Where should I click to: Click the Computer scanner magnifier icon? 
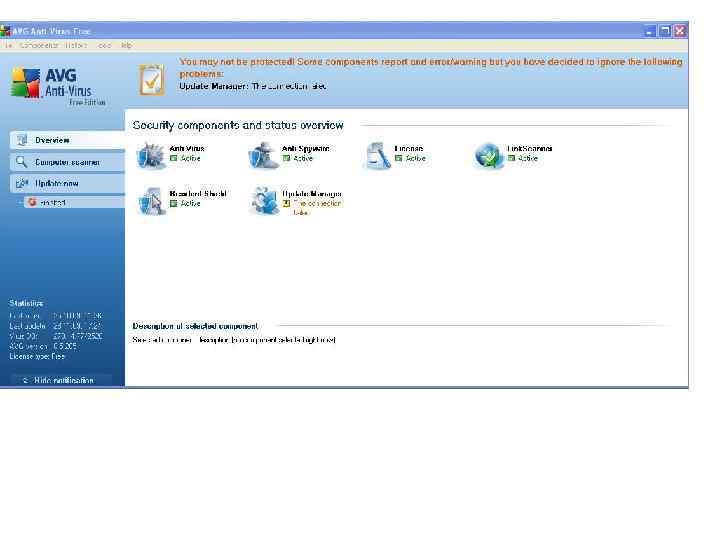pos(22,162)
